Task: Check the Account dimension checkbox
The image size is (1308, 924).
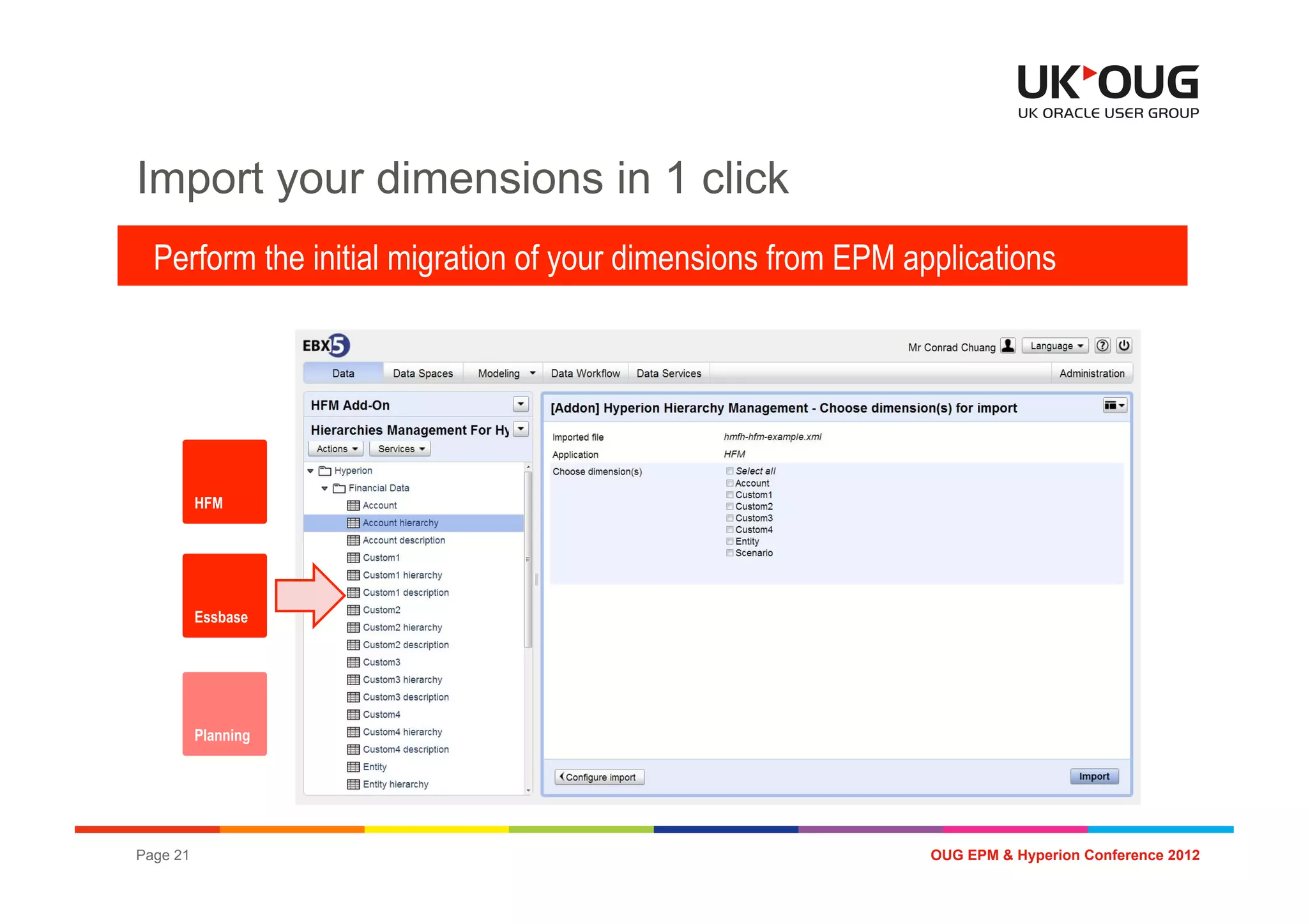Action: (x=729, y=483)
